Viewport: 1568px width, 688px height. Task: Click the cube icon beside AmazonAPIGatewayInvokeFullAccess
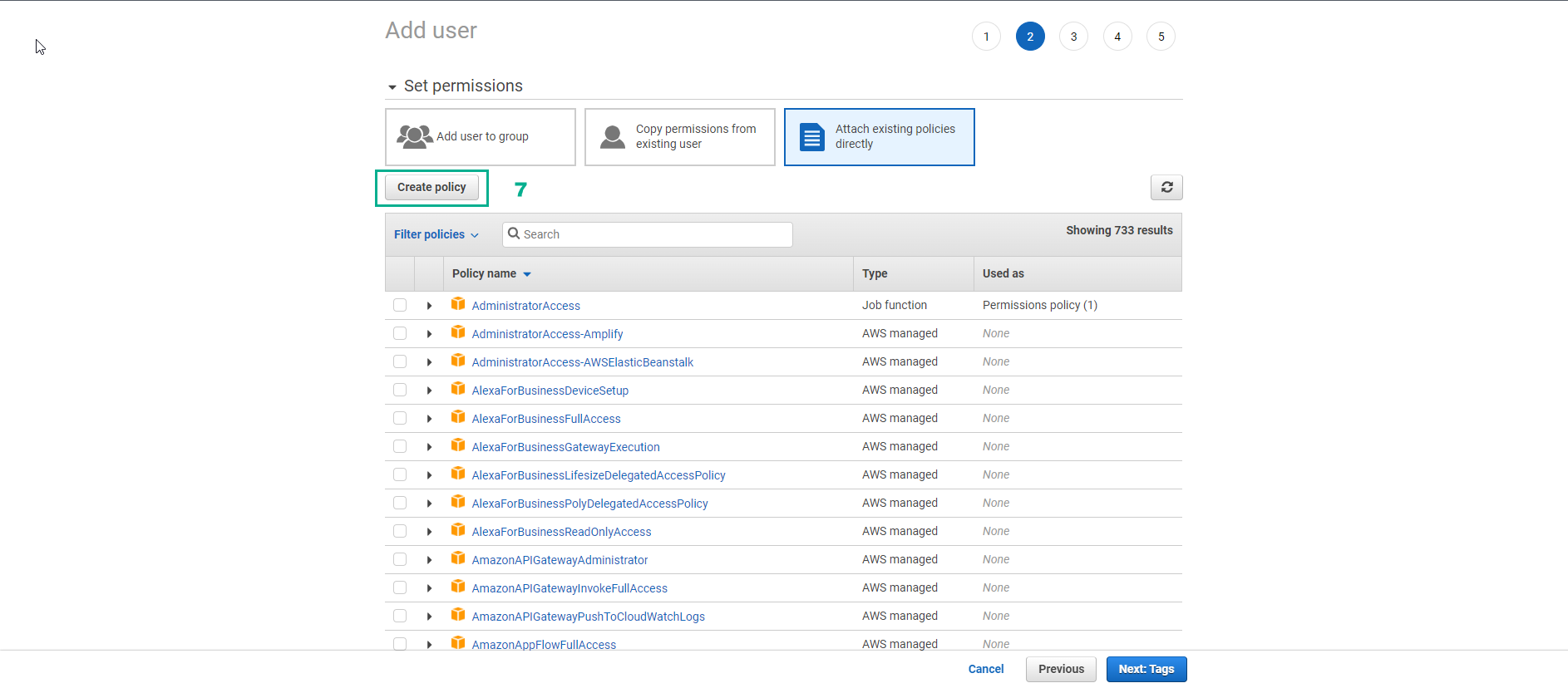coord(458,587)
